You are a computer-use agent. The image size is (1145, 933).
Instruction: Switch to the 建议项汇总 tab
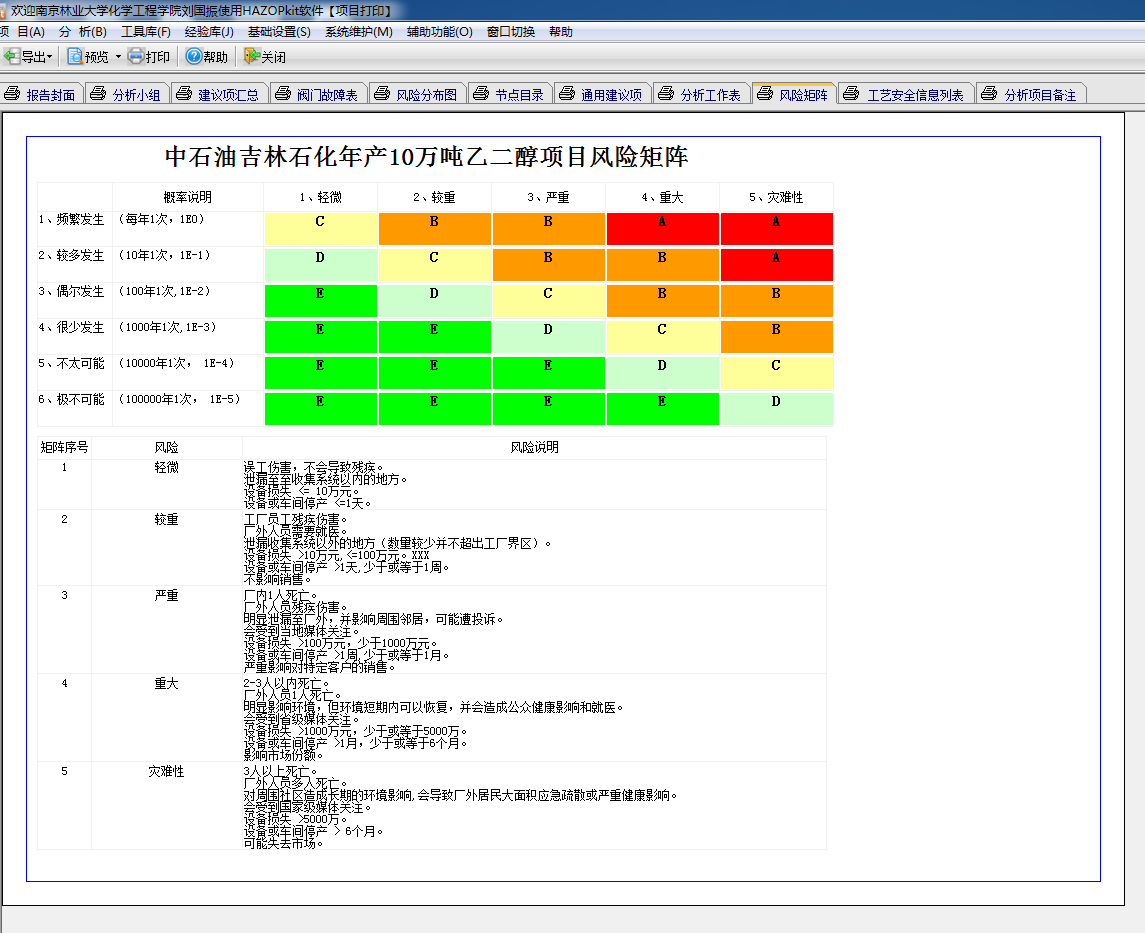(220, 94)
